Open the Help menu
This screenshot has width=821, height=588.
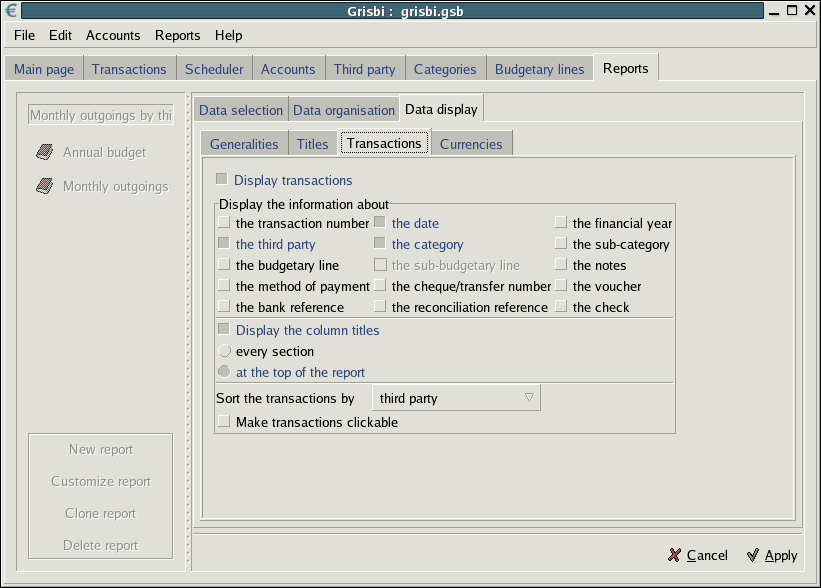coord(228,35)
